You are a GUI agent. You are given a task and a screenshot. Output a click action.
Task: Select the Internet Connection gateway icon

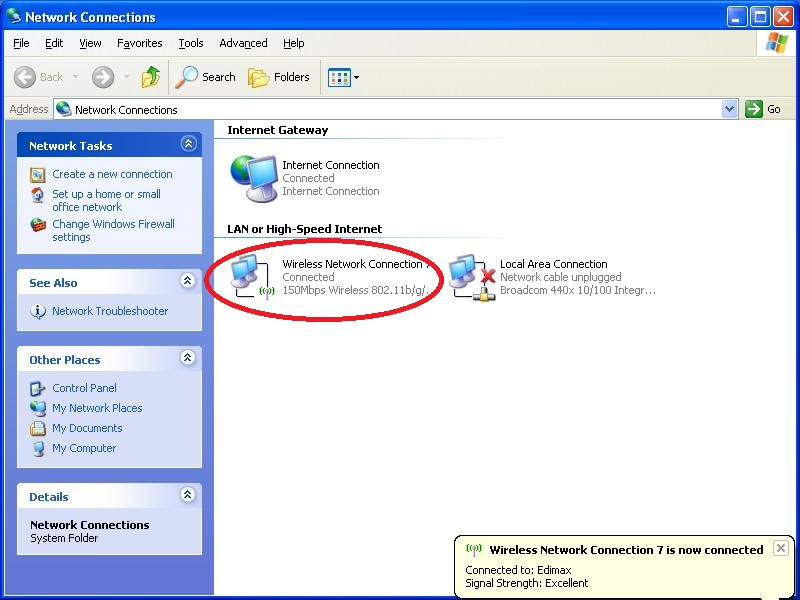[x=254, y=178]
